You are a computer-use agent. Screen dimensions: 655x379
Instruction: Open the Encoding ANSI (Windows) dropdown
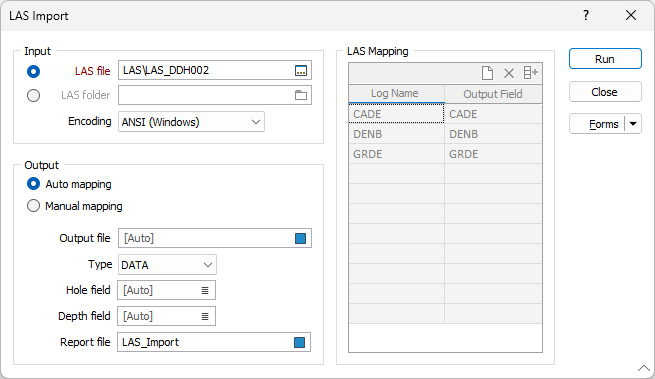click(191, 122)
